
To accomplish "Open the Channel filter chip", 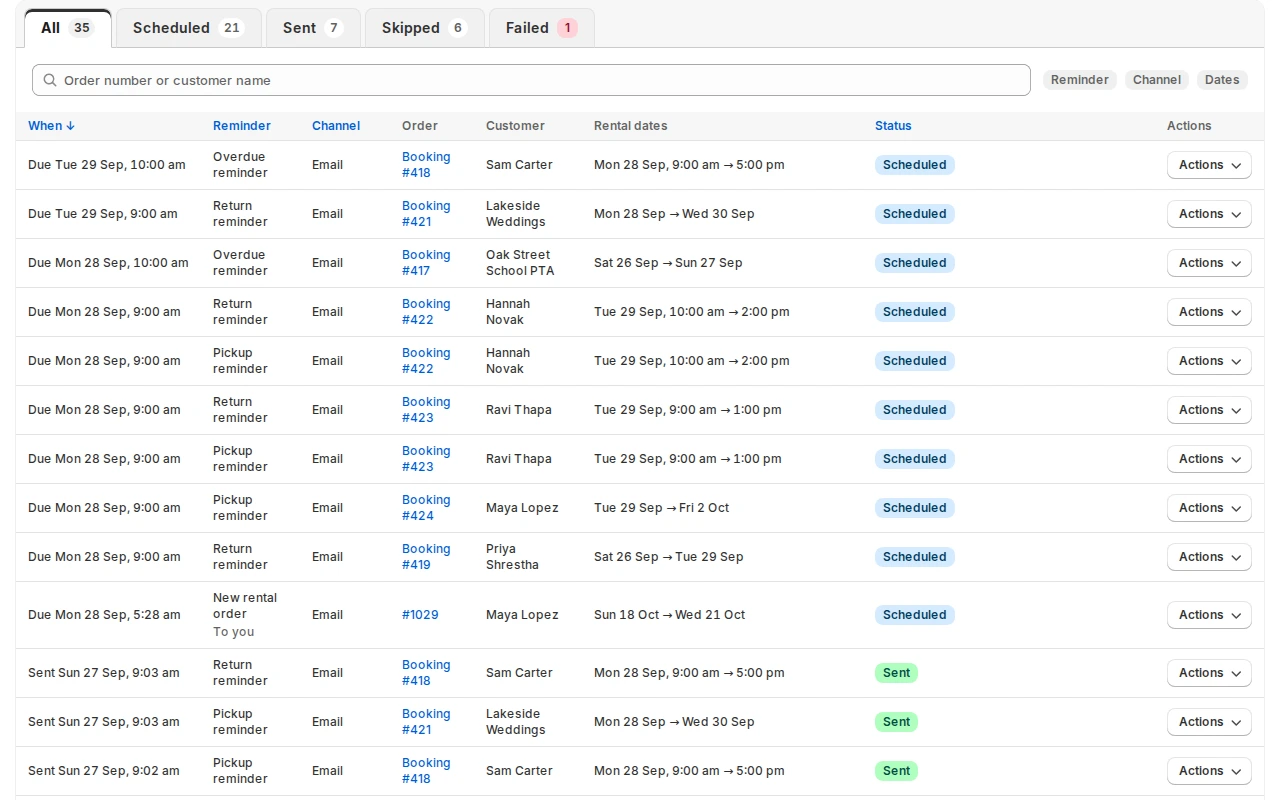I will pos(1157,80).
